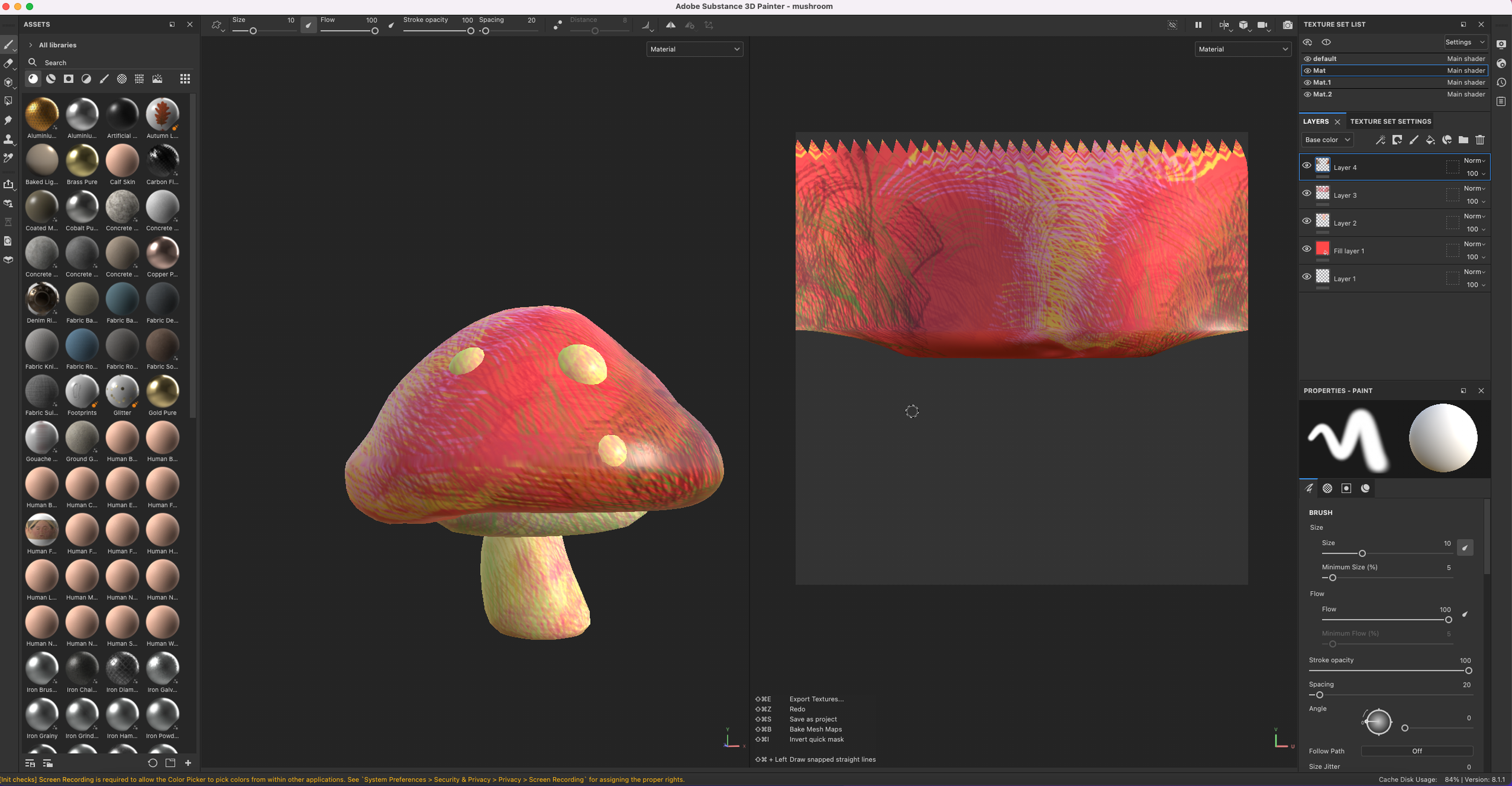Hide Layer 3 with eye icon
1512x786 pixels.
tap(1306, 194)
